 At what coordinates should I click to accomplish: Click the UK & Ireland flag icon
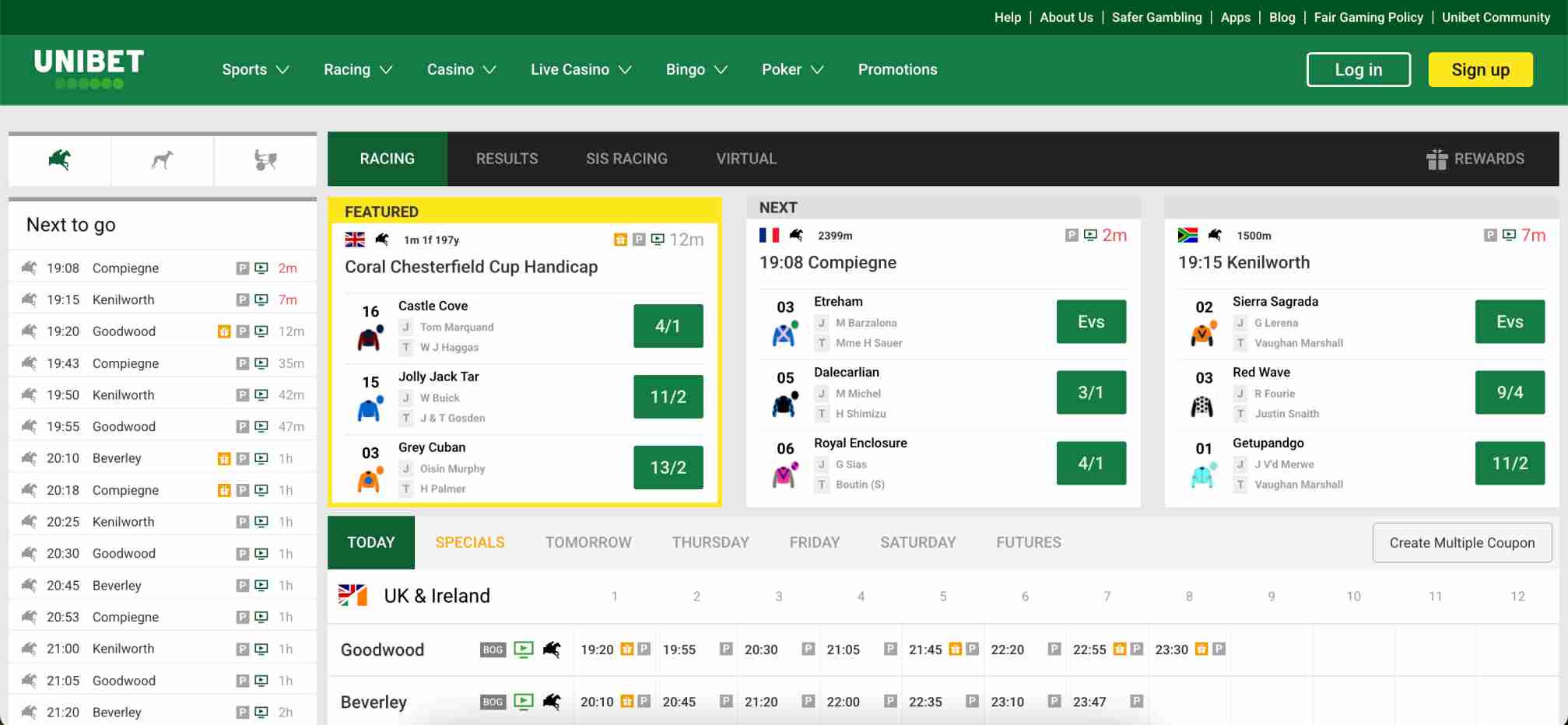(353, 595)
